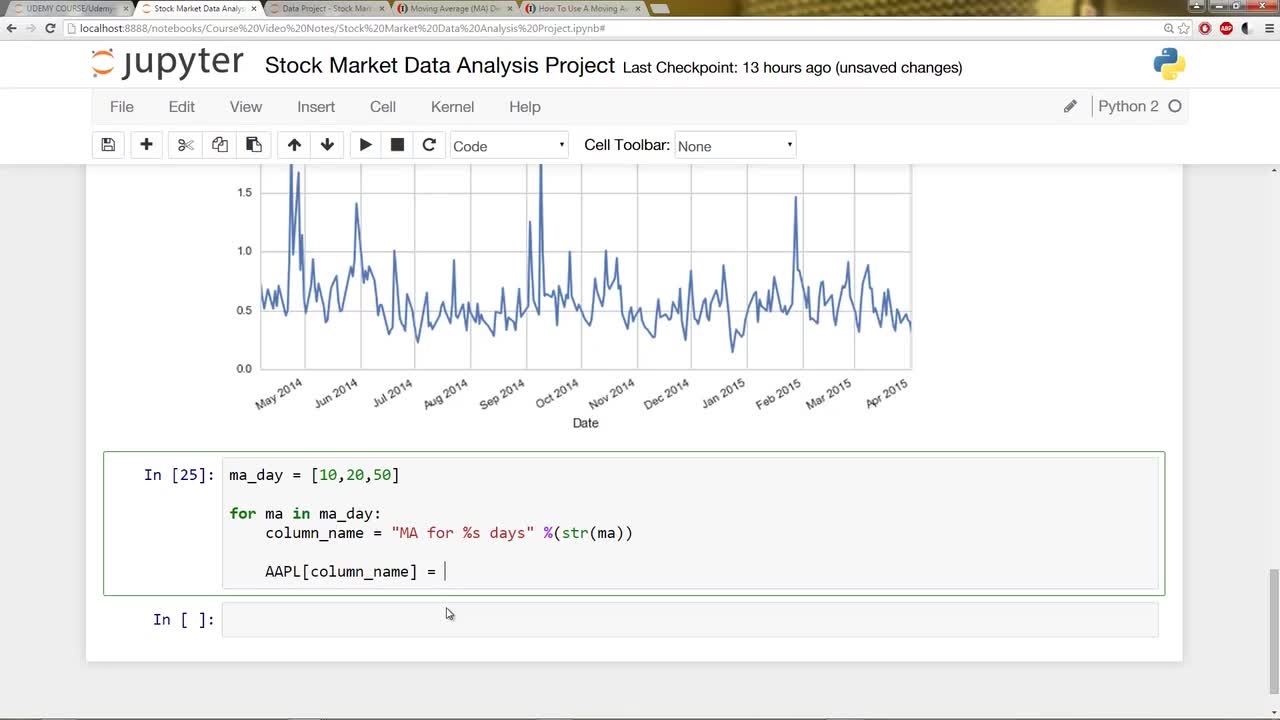Copy selected cell with the copy icon
Screen dimensions: 1280x720
click(x=220, y=145)
